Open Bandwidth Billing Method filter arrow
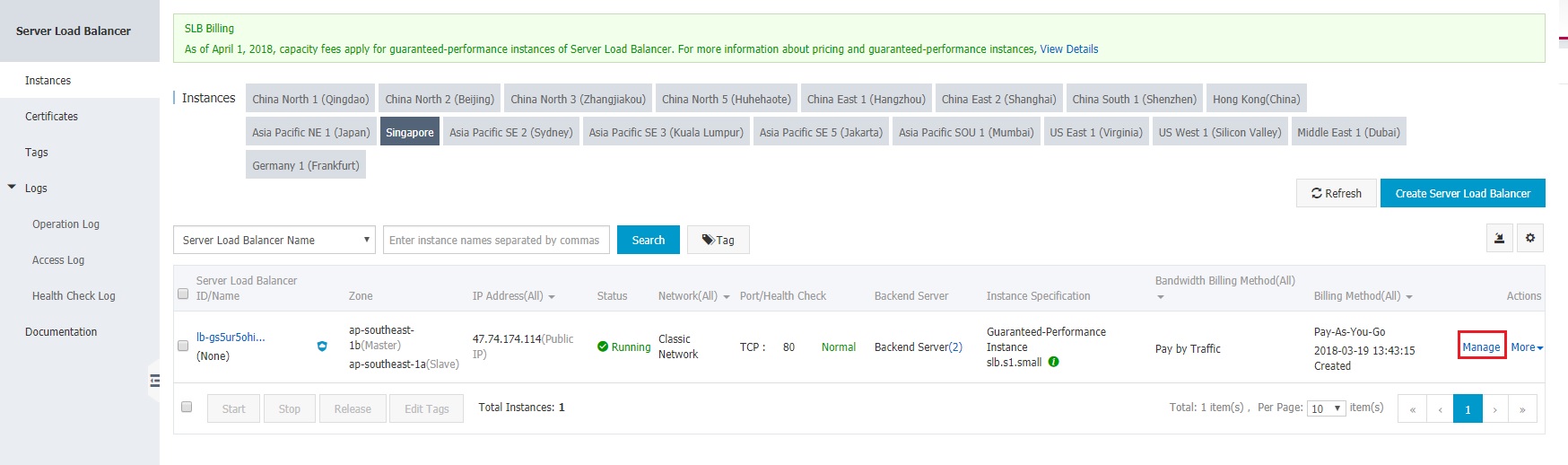 click(1160, 297)
